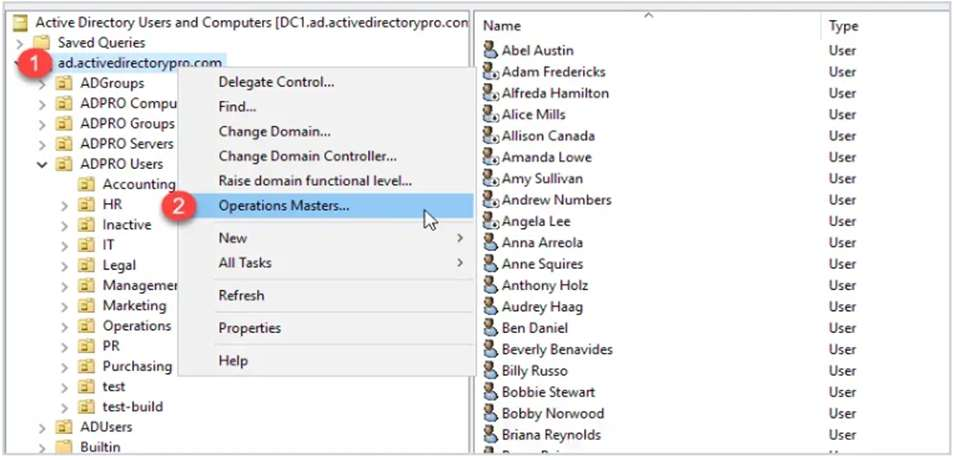Click the Bobby Norwood user icon
The height and width of the screenshot is (460, 954).
(490, 413)
